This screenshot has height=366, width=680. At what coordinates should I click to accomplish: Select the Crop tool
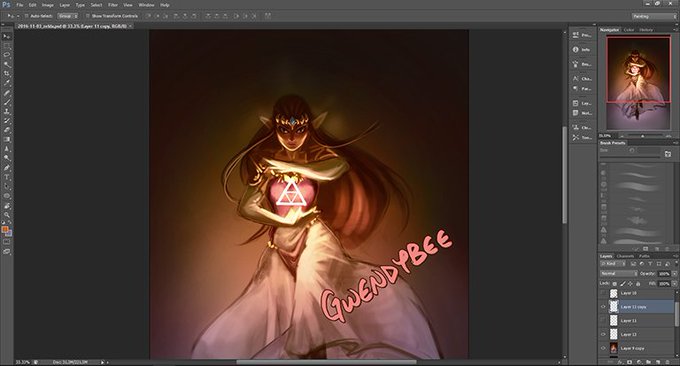7,73
